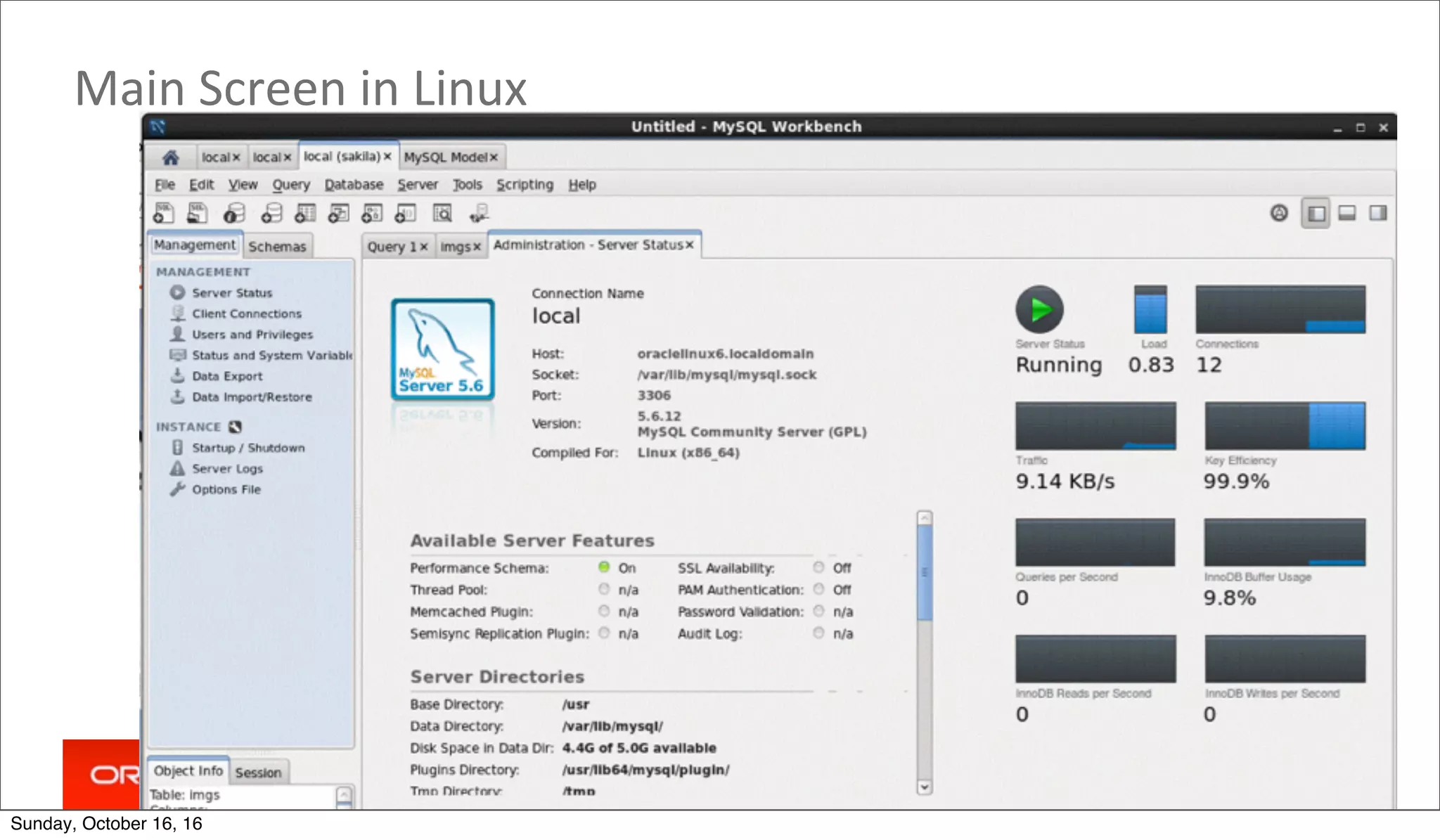The width and height of the screenshot is (1440, 840).
Task: Open Options File
Action: (x=225, y=489)
